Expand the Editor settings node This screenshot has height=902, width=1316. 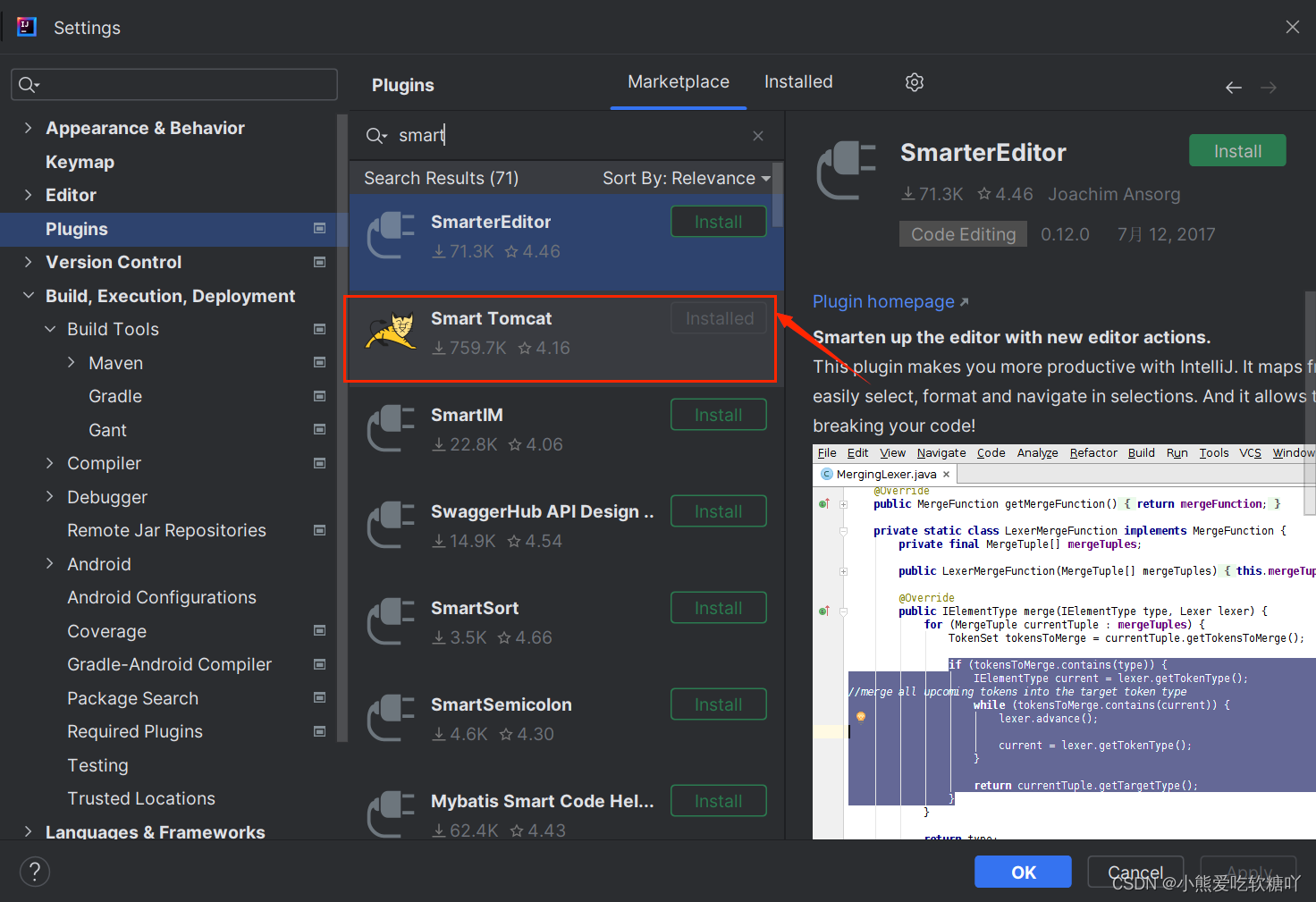click(x=28, y=195)
